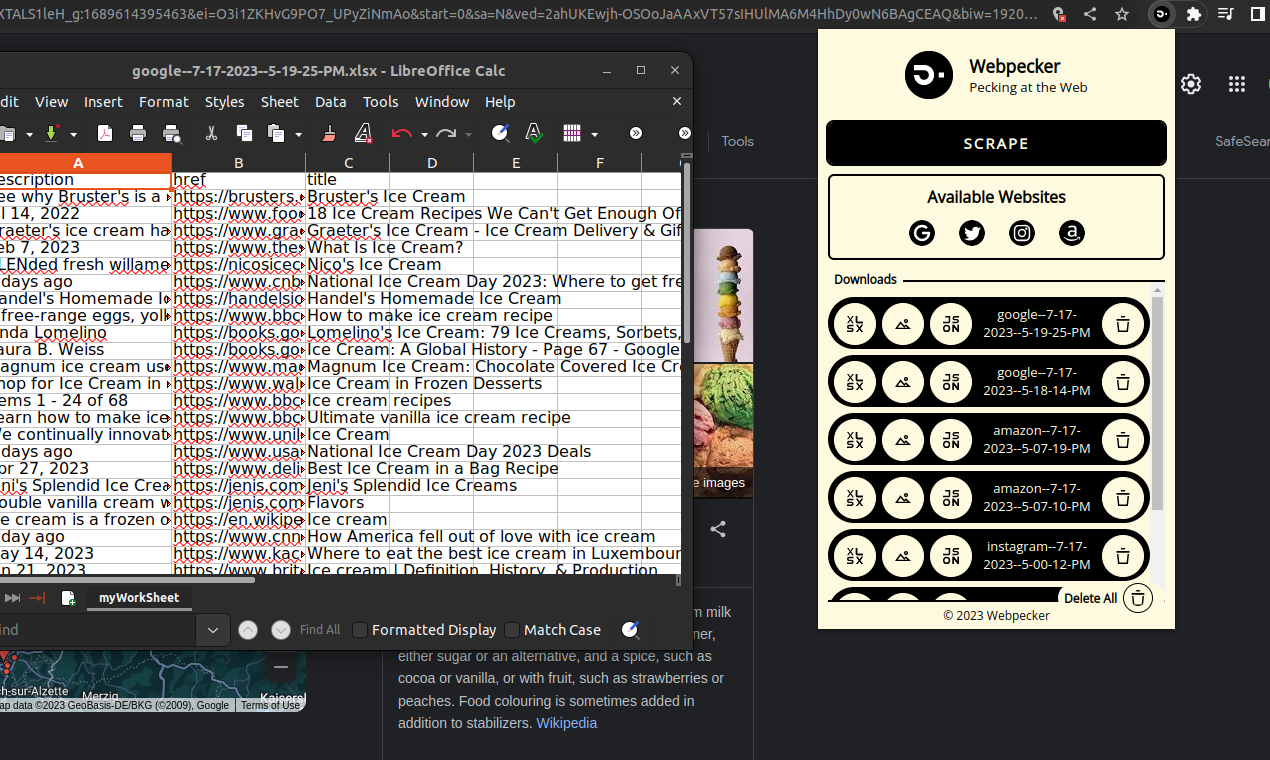The width and height of the screenshot is (1270, 760).
Task: Click the Paste clipboard icon
Action: (276, 133)
